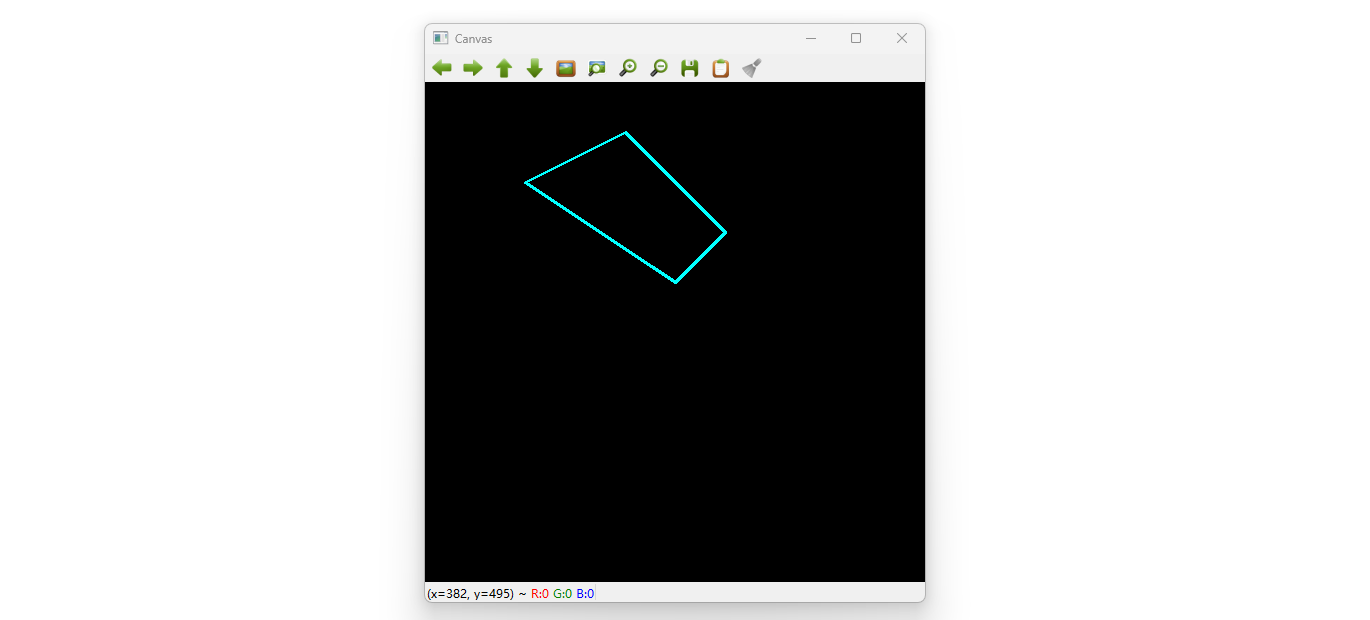Click the Canvas application icon in the titlebar
Screen dimensions: 1370x620
pyautogui.click(x=439, y=37)
